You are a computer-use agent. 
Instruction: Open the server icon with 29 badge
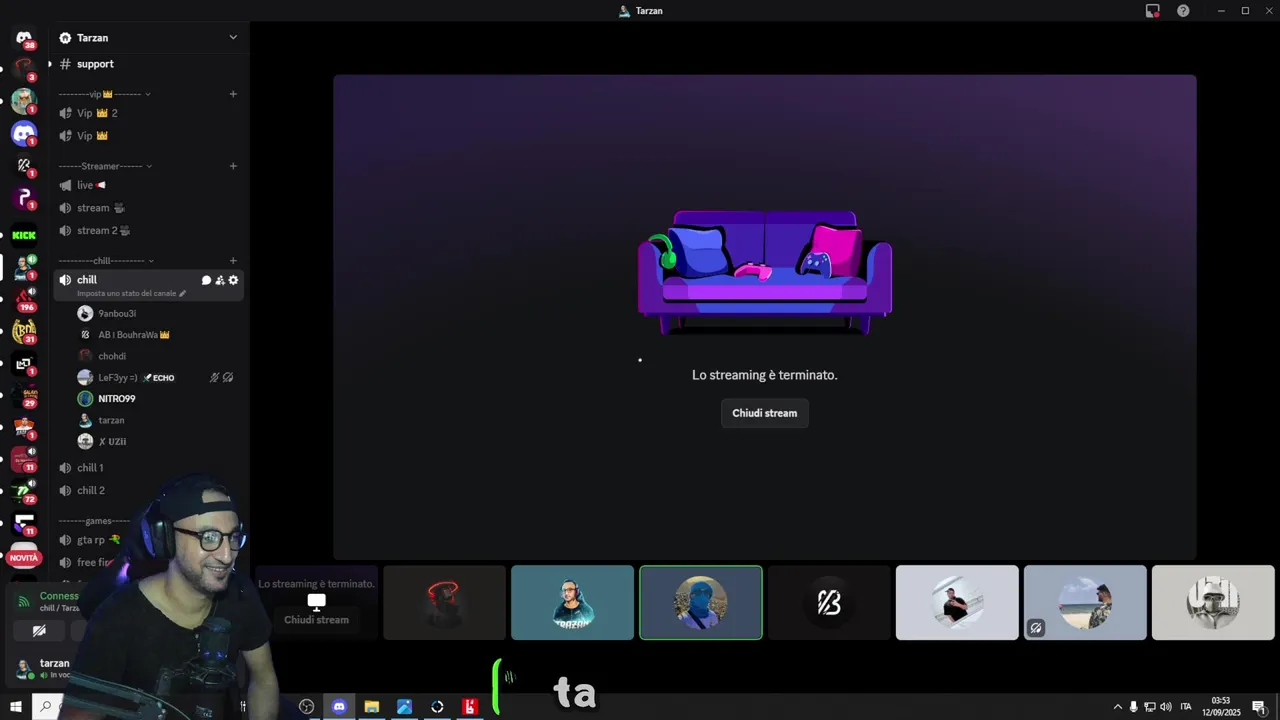tap(24, 395)
